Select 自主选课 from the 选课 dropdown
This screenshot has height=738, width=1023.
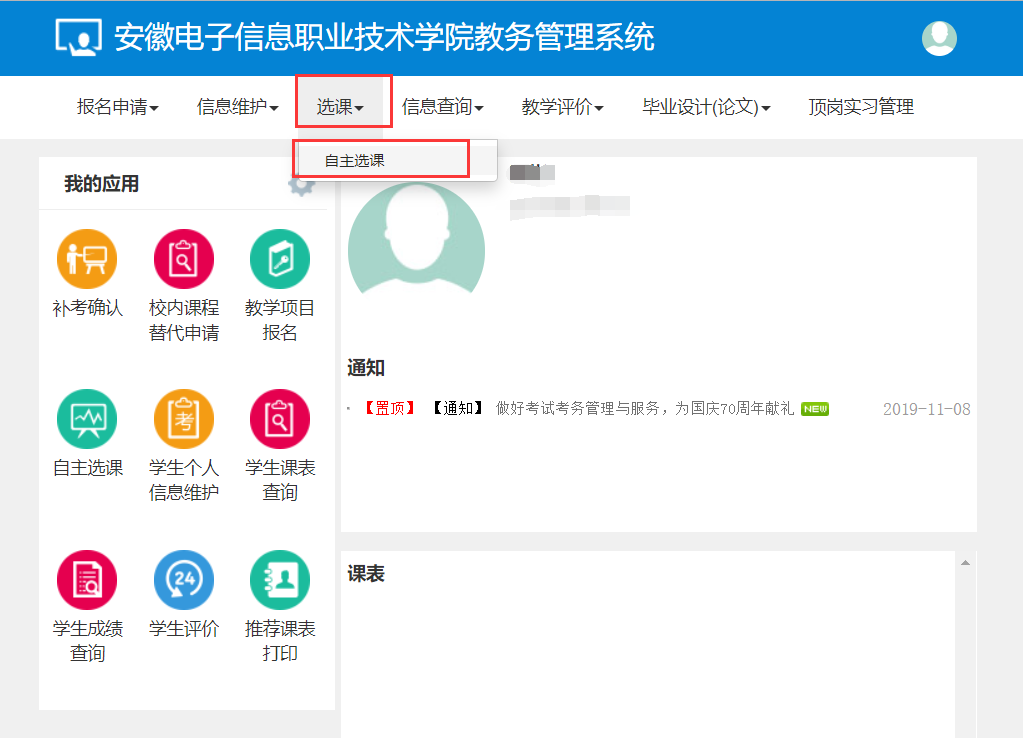pyautogui.click(x=355, y=160)
